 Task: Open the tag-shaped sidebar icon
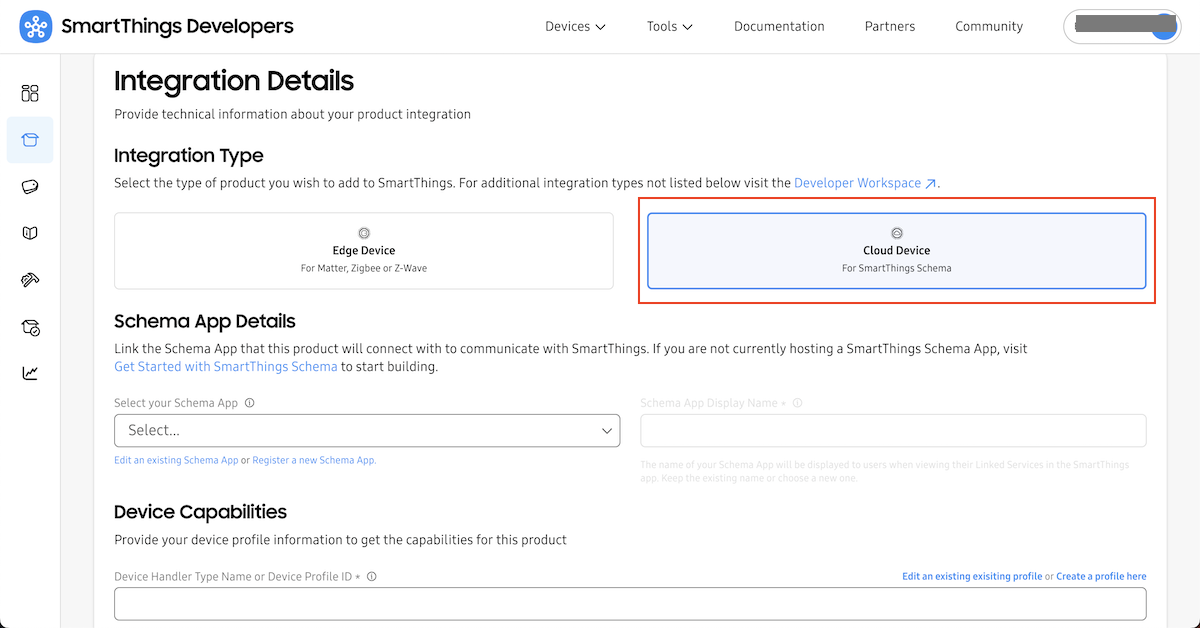coord(30,187)
